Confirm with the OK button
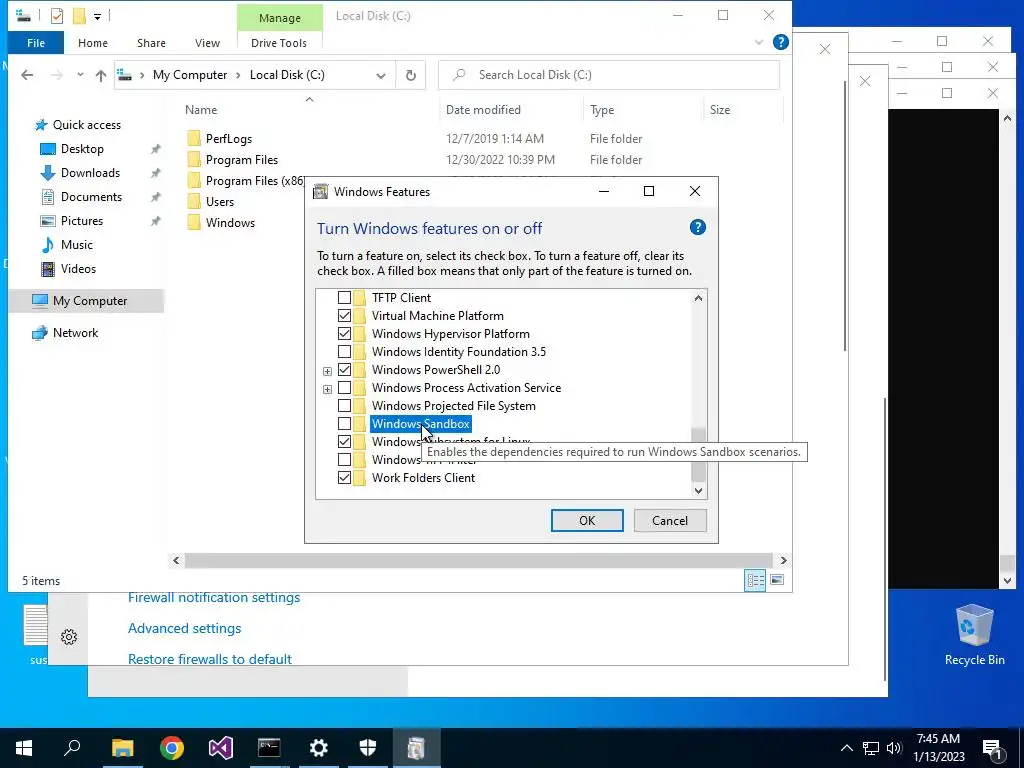This screenshot has width=1024, height=768. [x=587, y=520]
